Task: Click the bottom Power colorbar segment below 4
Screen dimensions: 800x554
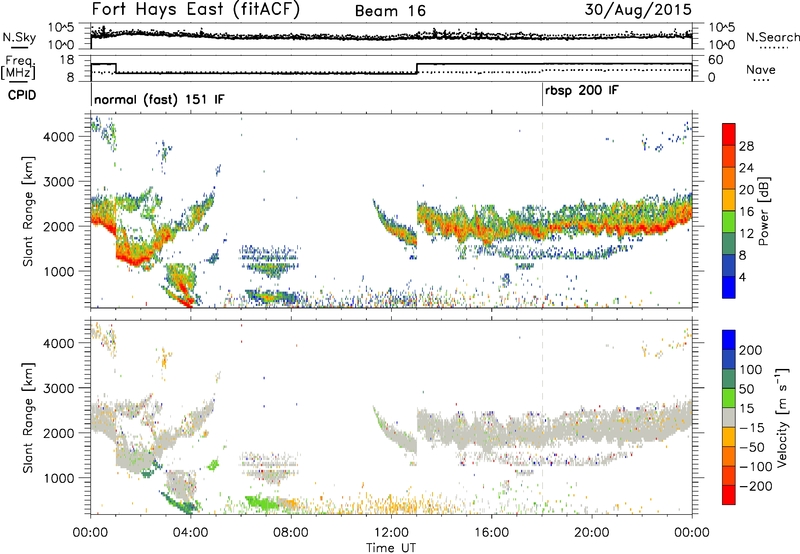Action: click(729, 287)
